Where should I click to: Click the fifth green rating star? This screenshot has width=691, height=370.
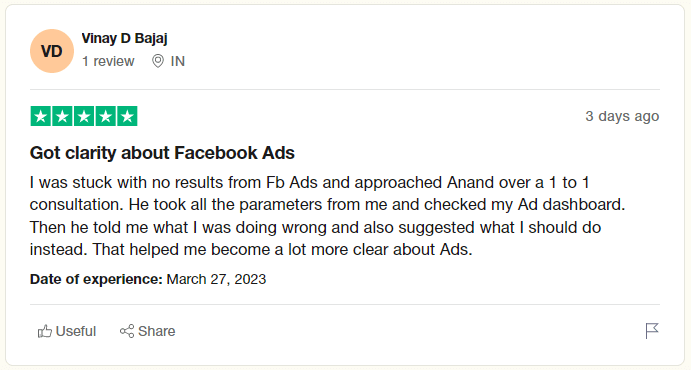(127, 116)
